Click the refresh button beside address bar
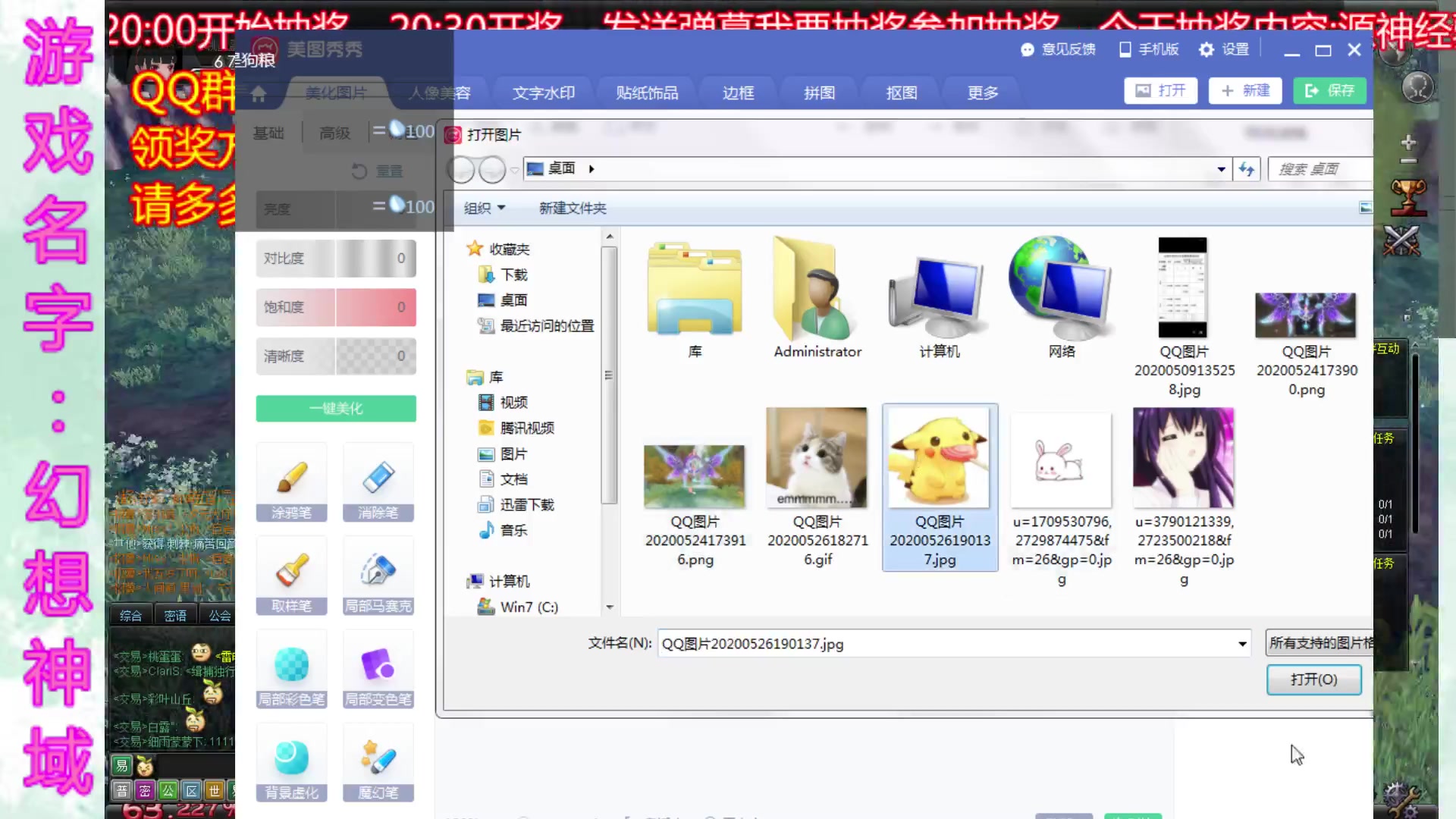The width and height of the screenshot is (1456, 819). [1247, 169]
